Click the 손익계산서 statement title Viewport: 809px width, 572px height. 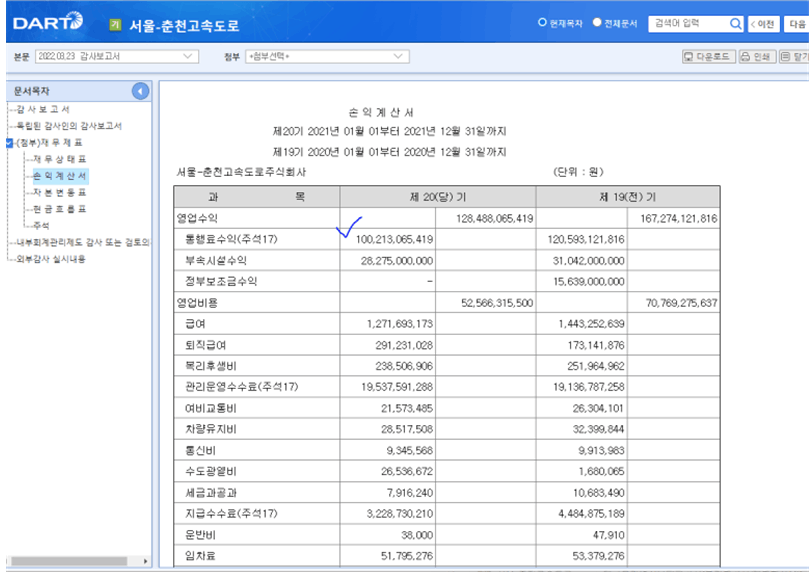(381, 112)
